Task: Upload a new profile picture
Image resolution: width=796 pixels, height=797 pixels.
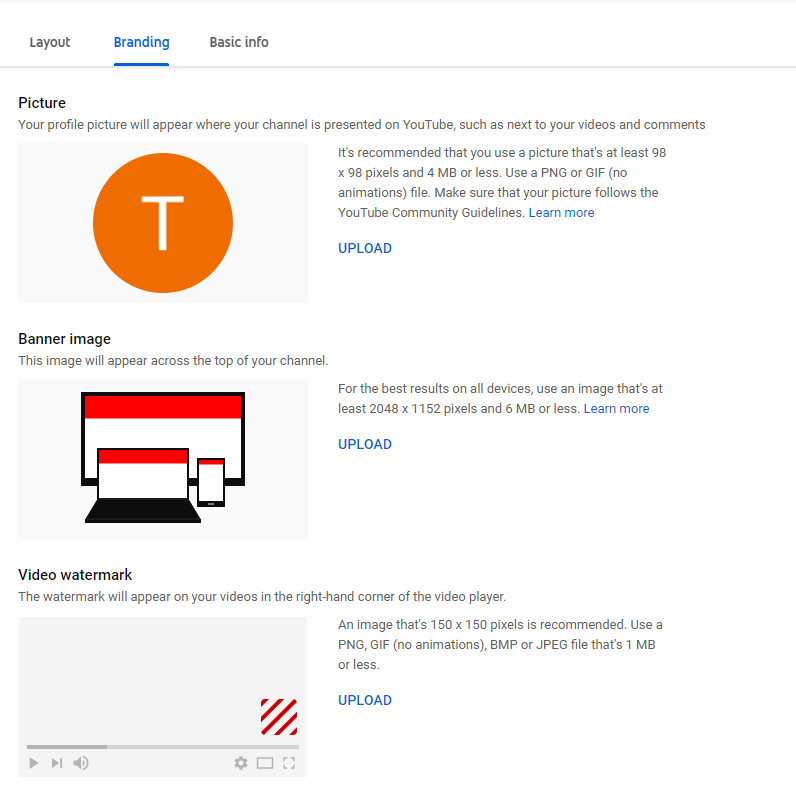Action: click(x=365, y=249)
